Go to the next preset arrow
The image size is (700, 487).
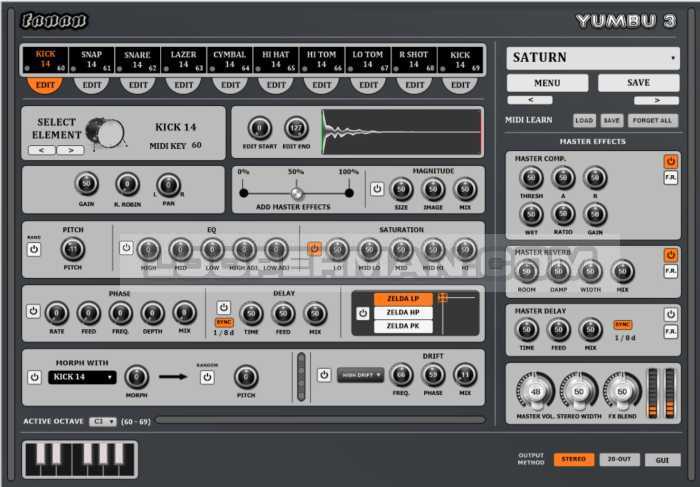[656, 100]
